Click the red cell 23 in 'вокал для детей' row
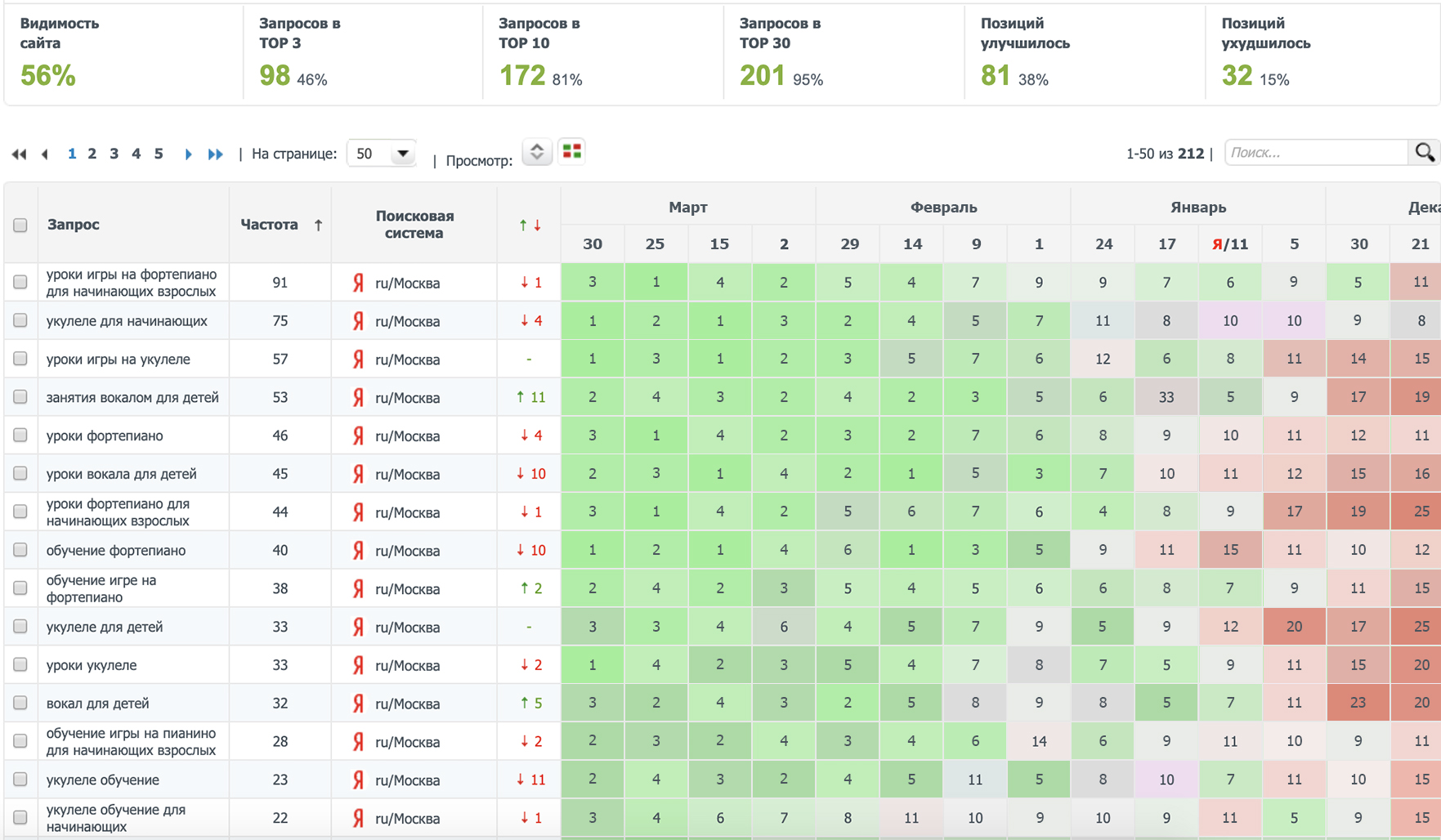This screenshot has width=1441, height=840. point(1358,703)
